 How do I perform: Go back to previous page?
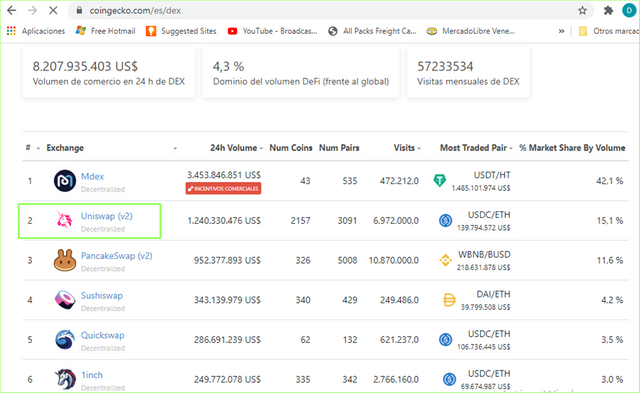point(11,11)
